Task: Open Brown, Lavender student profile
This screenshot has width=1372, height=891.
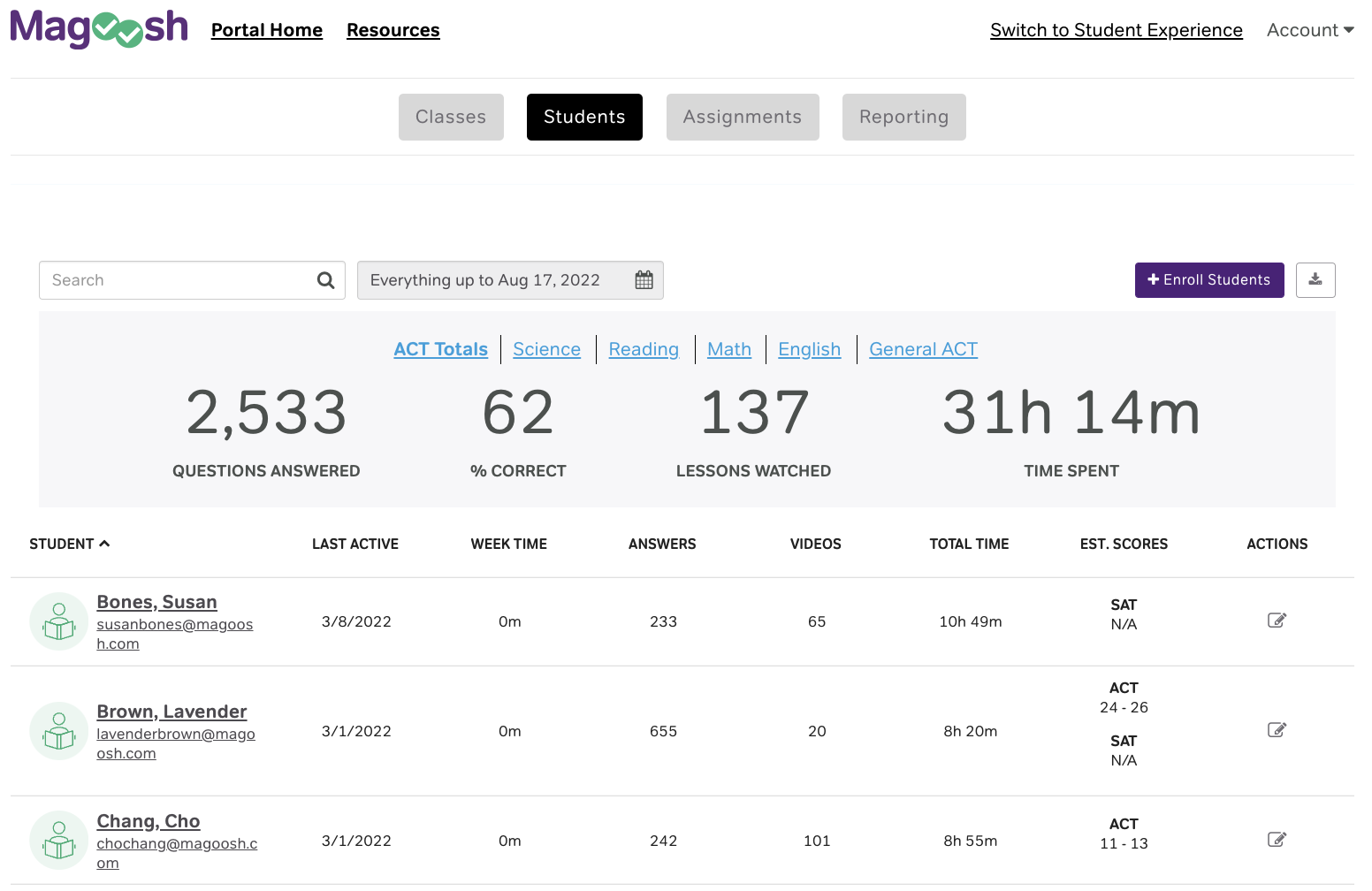Action: [x=171, y=712]
